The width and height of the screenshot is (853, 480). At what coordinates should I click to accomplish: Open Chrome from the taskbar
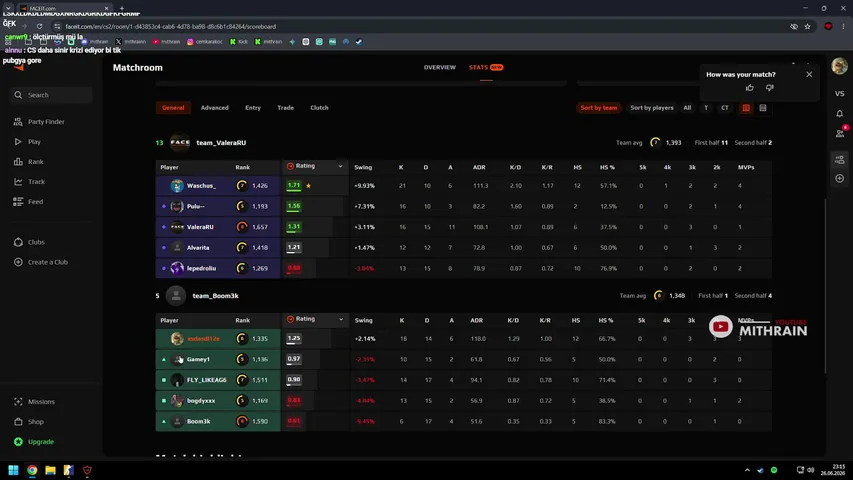[32, 470]
